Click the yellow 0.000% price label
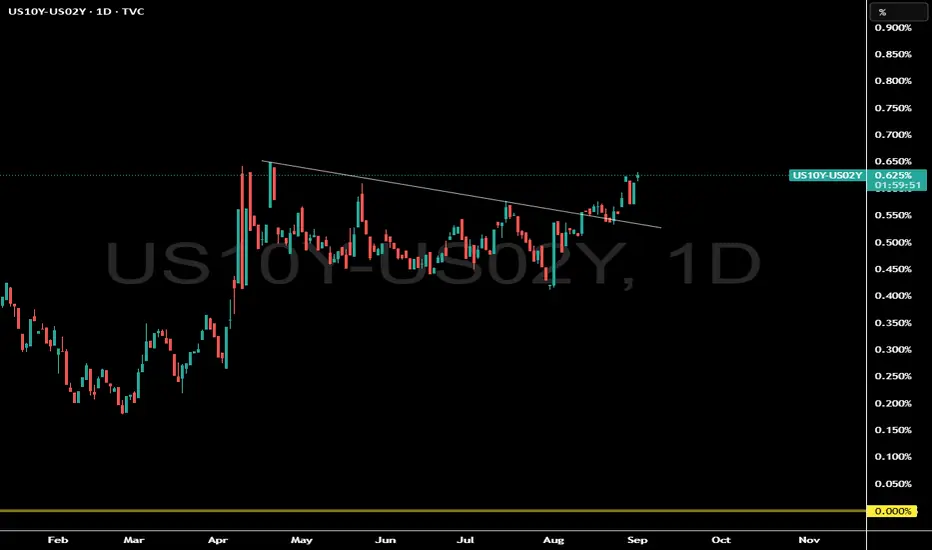932x550 pixels. pyautogui.click(x=892, y=511)
